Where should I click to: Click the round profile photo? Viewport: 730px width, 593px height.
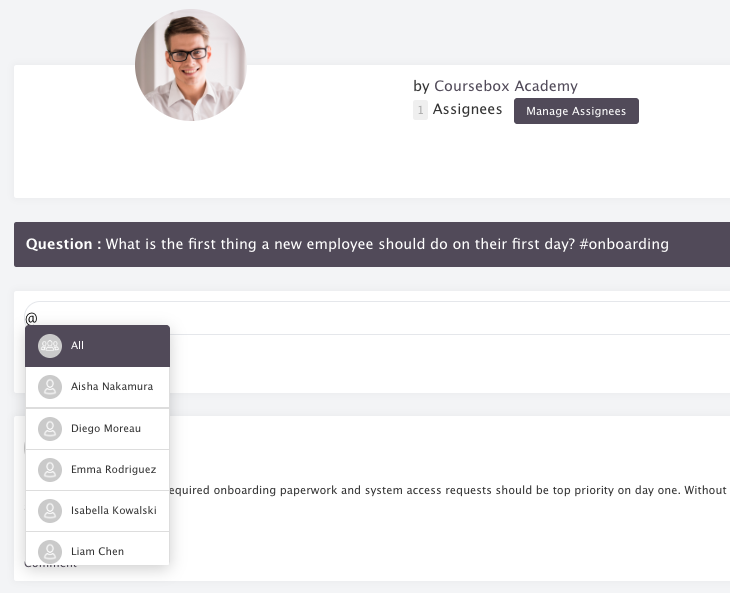click(x=190, y=65)
